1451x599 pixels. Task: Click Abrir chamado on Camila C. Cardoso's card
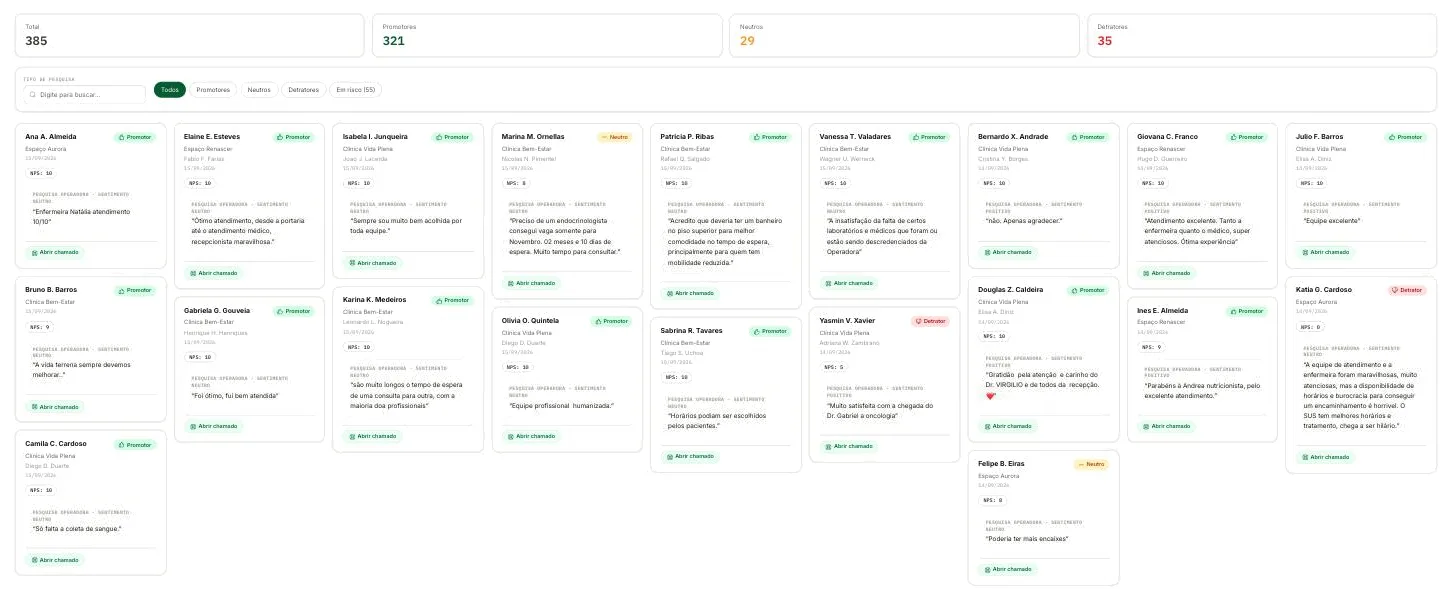[x=55, y=560]
